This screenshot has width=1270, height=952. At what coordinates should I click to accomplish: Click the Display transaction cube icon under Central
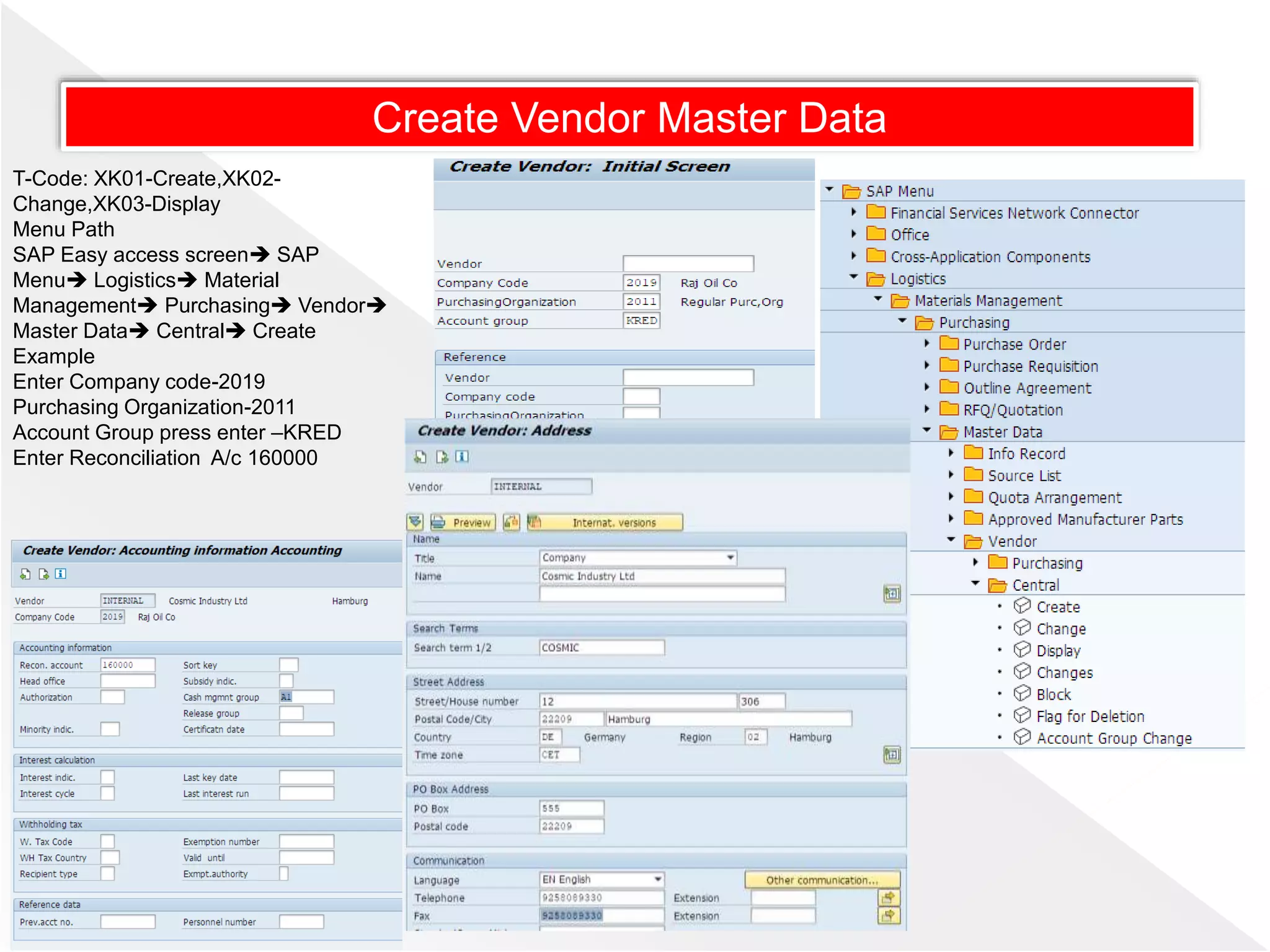[1022, 650]
